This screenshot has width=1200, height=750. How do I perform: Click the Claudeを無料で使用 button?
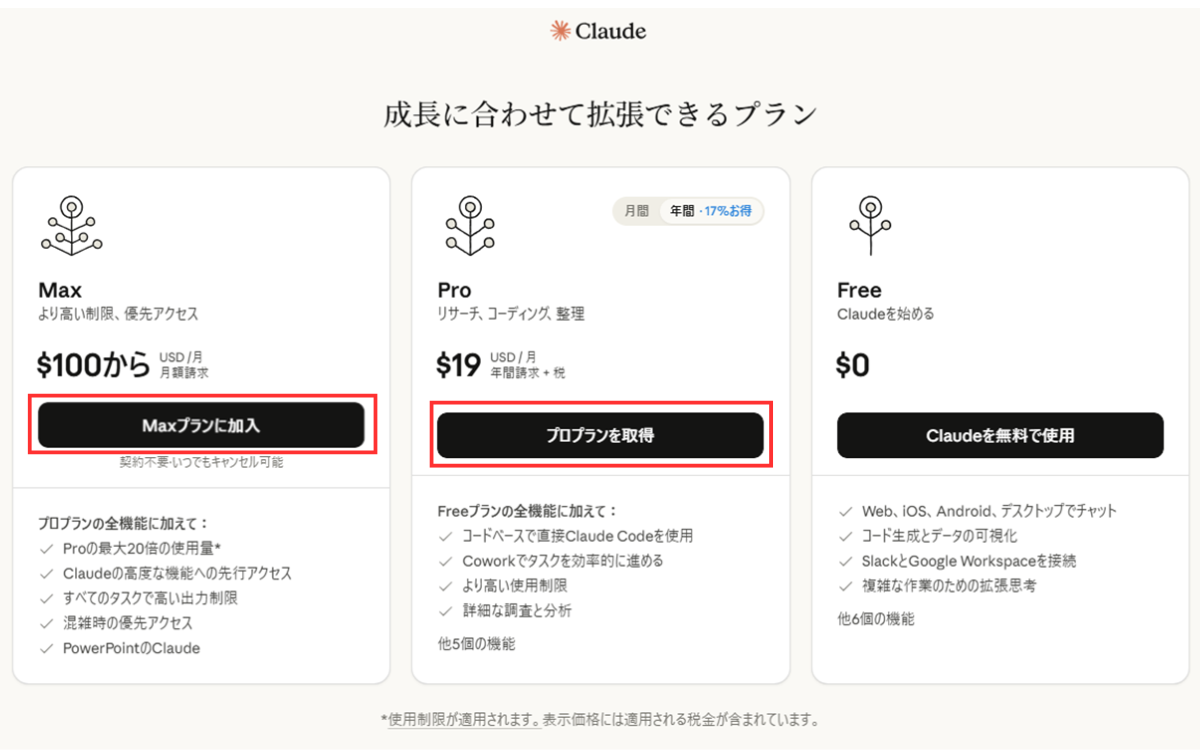[1000, 436]
